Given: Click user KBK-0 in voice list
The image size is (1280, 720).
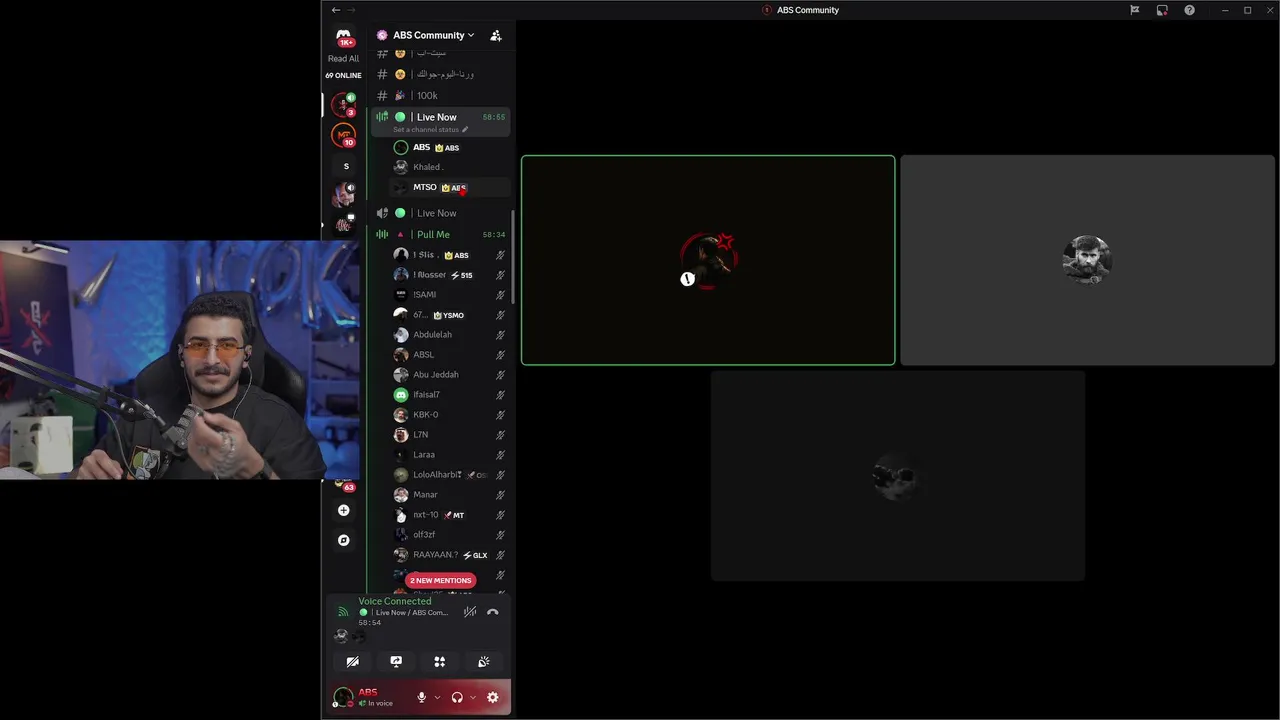Looking at the screenshot, I should click(449, 415).
